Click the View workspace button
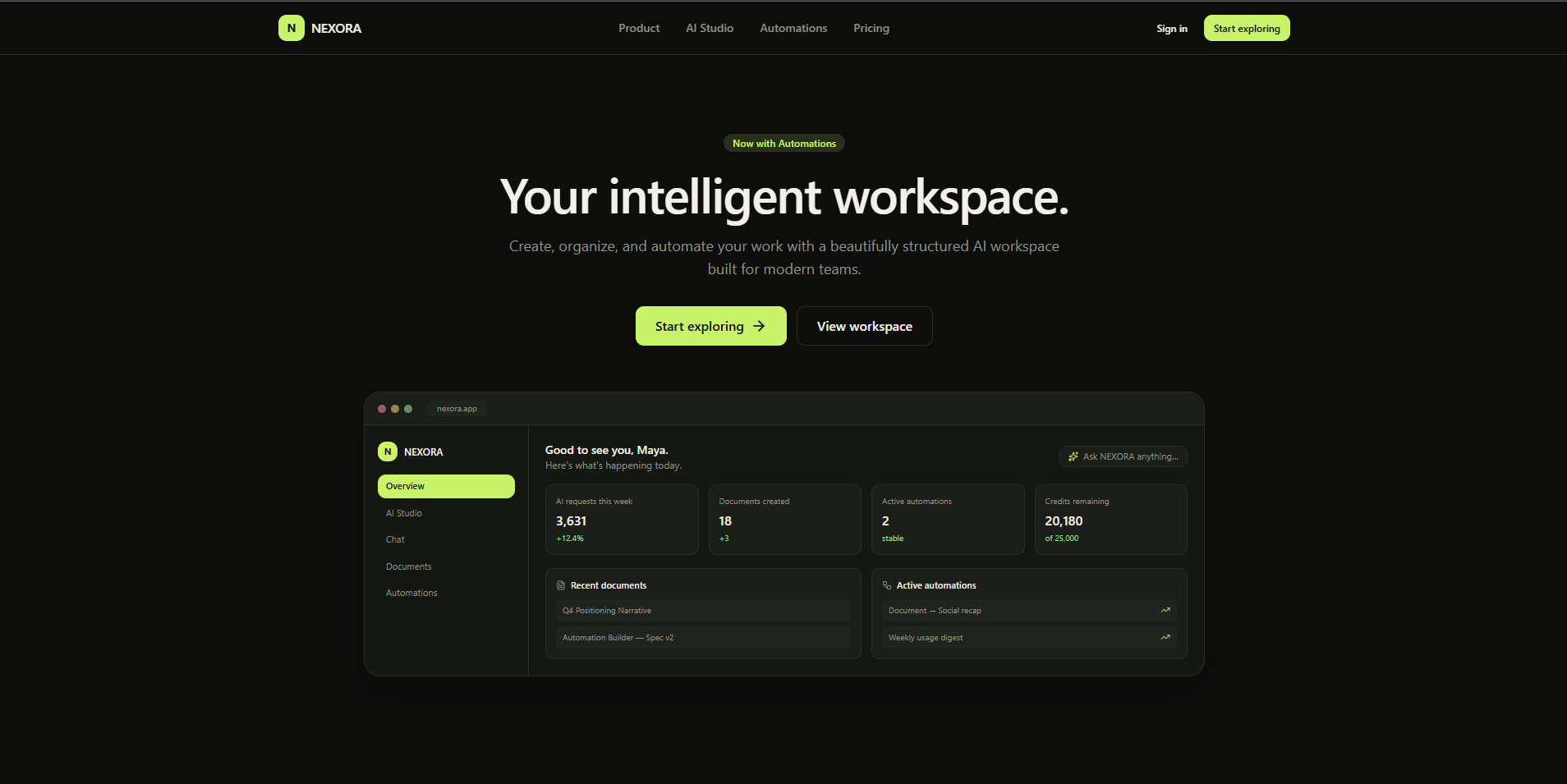 [x=865, y=326]
